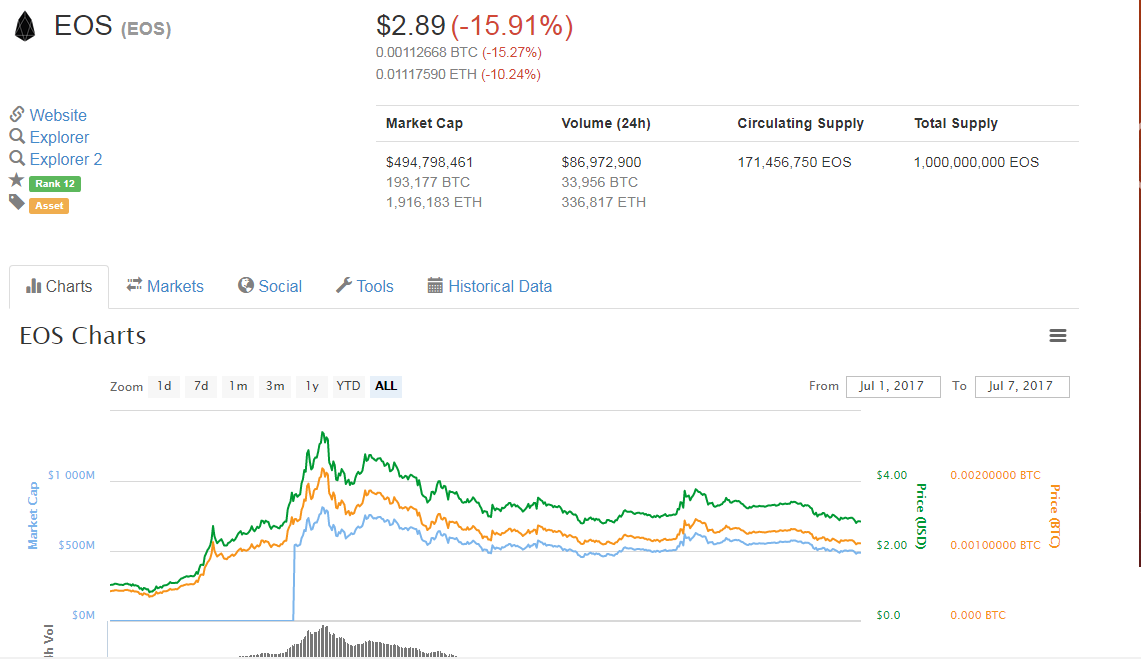Click the Market Cap column header
This screenshot has height=659, width=1141.
click(424, 124)
